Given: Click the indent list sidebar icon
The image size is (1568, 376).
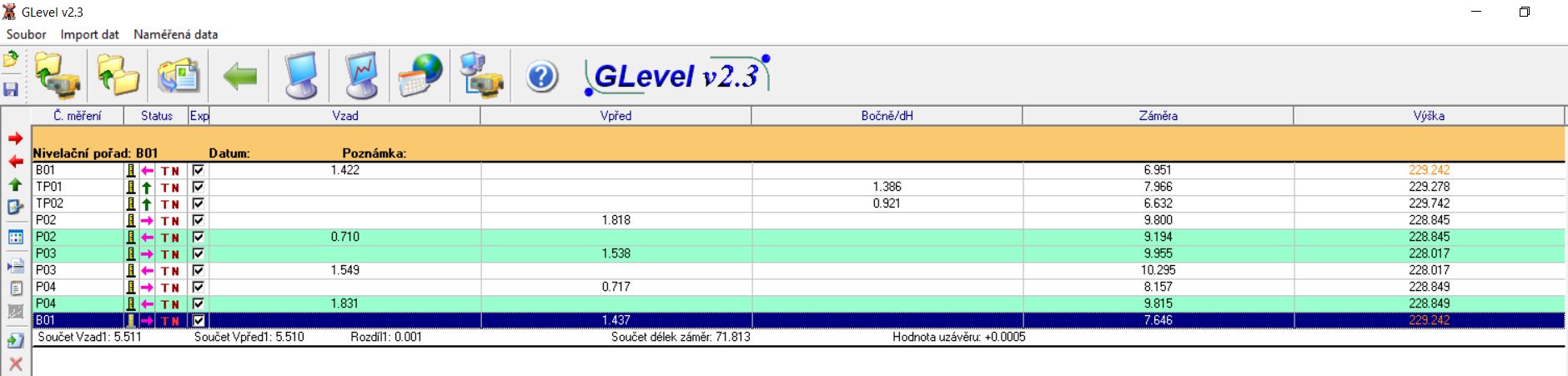Looking at the screenshot, I should 15,266.
